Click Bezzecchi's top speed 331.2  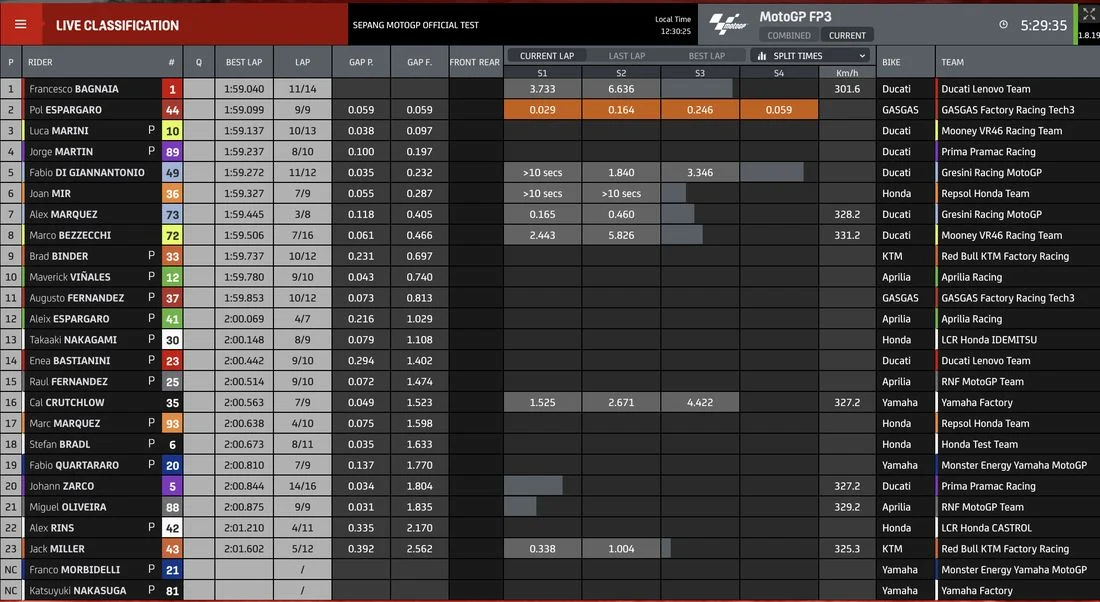(x=847, y=235)
